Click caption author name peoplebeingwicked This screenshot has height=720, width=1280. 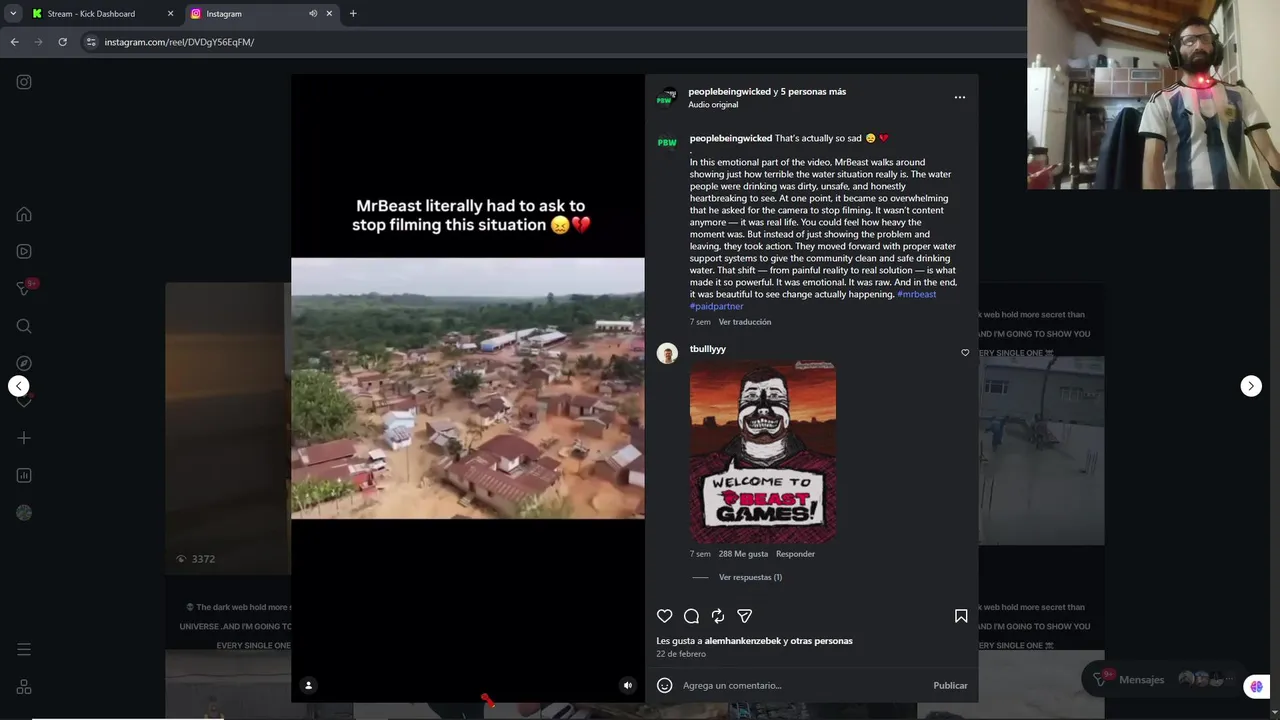point(730,138)
